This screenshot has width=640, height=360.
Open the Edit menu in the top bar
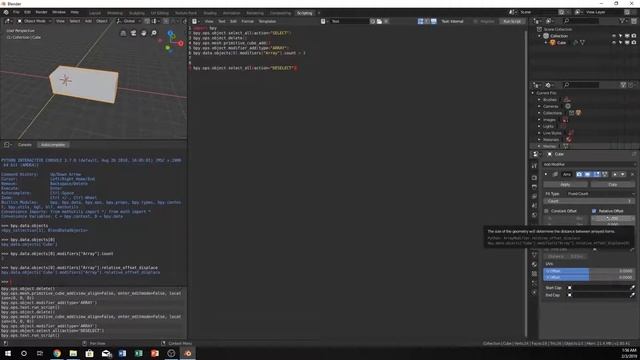point(27,12)
